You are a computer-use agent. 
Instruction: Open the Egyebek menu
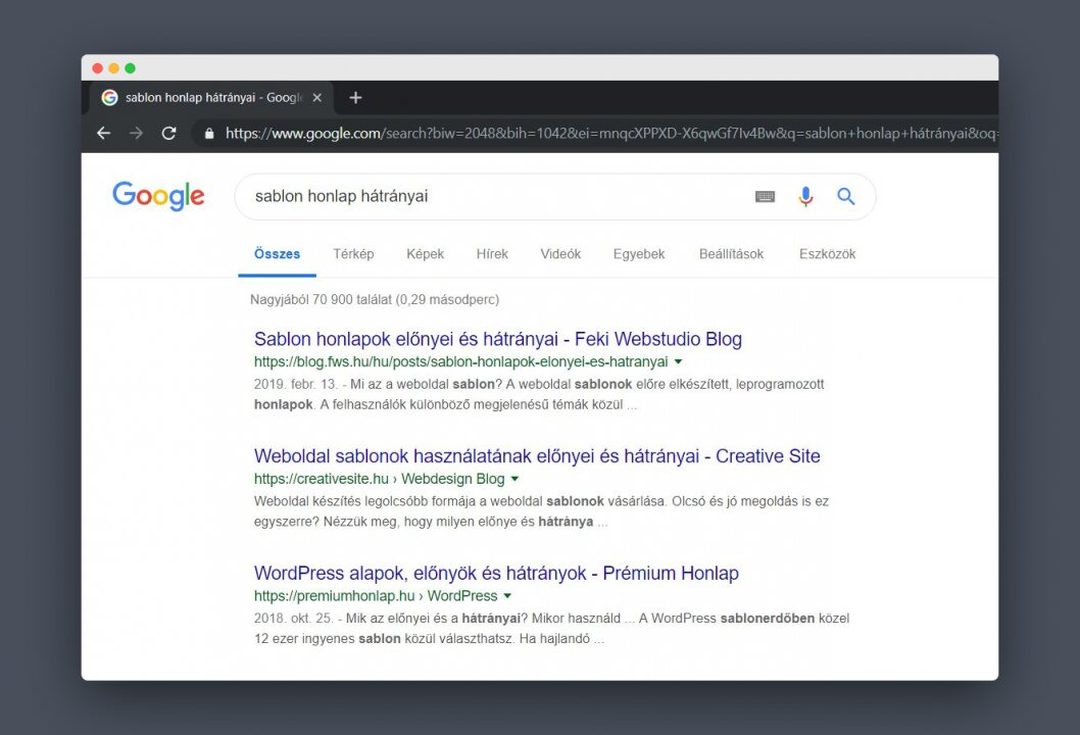(x=638, y=254)
